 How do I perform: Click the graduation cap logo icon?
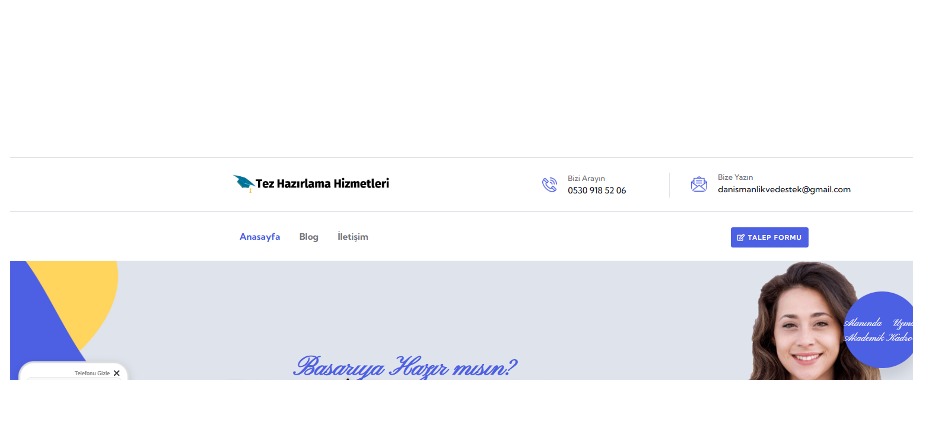[243, 182]
